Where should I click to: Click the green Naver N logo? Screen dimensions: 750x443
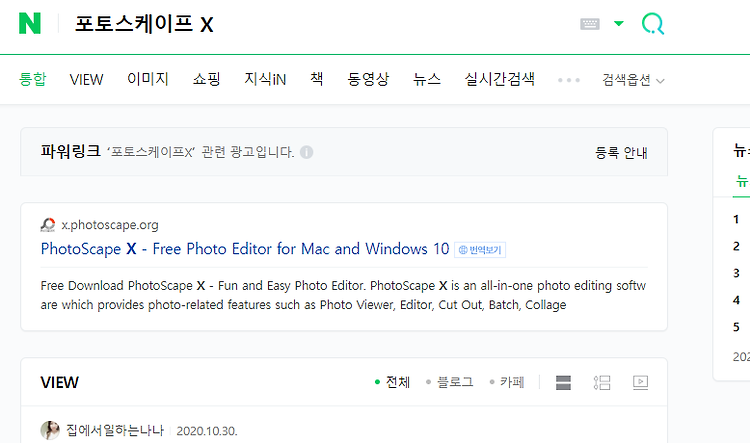(30, 23)
